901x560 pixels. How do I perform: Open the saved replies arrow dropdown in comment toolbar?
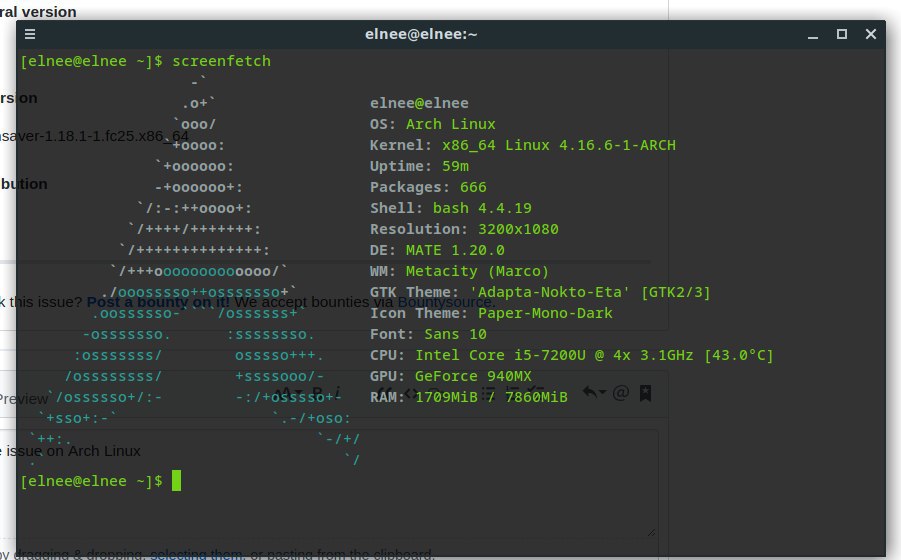[594, 392]
